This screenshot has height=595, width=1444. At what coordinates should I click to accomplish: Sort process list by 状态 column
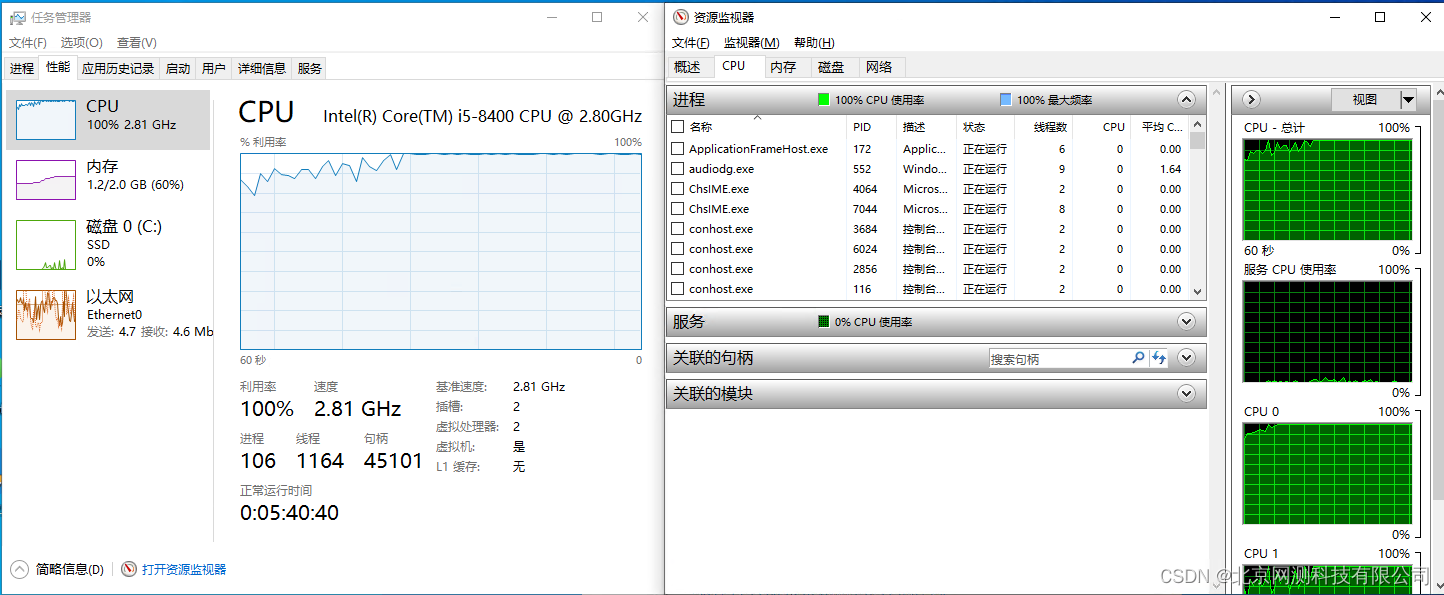click(986, 127)
